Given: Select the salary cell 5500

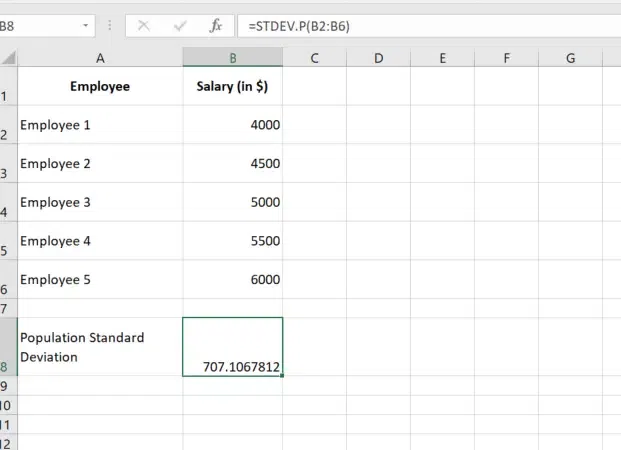Looking at the screenshot, I should [233, 240].
